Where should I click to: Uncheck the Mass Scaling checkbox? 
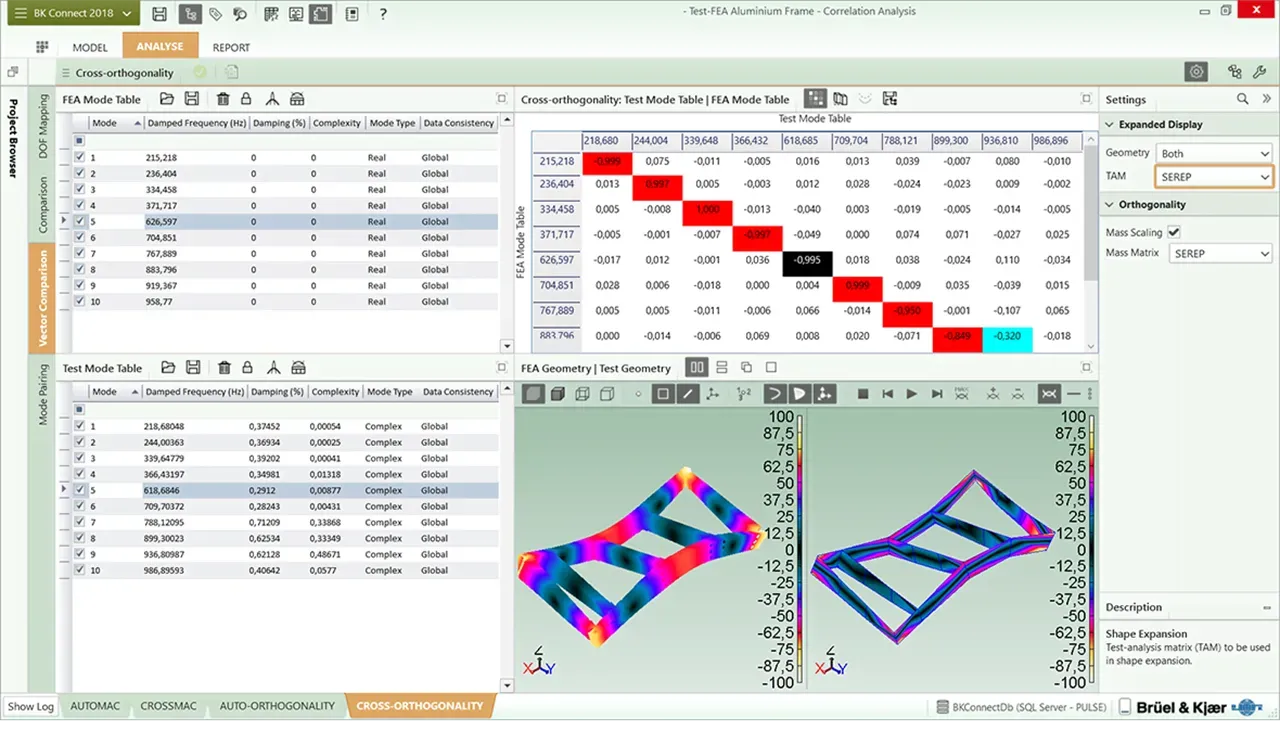click(x=1174, y=232)
